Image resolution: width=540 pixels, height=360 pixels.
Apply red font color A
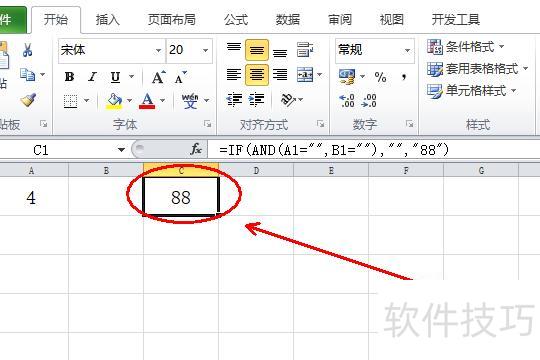point(147,101)
